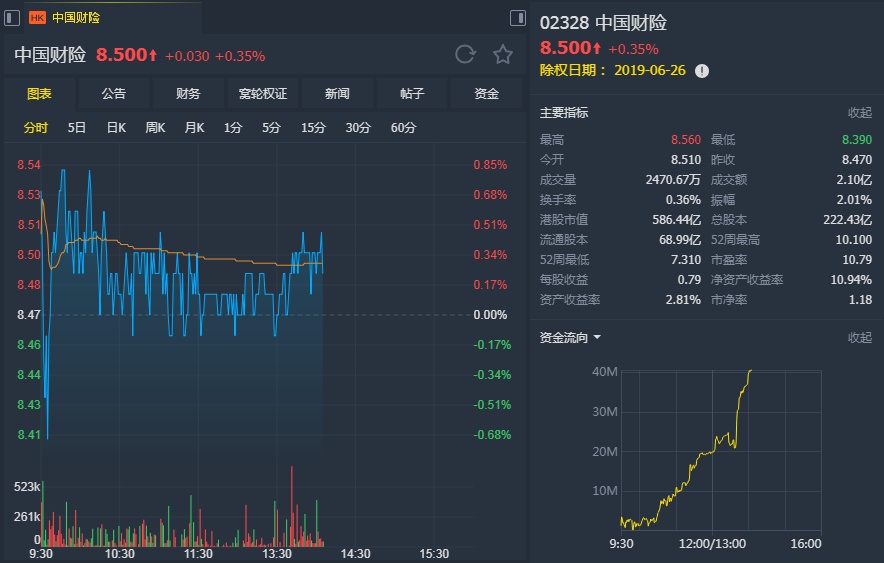Click the 换手率 value 0.36%
884x563 pixels.
click(x=683, y=200)
